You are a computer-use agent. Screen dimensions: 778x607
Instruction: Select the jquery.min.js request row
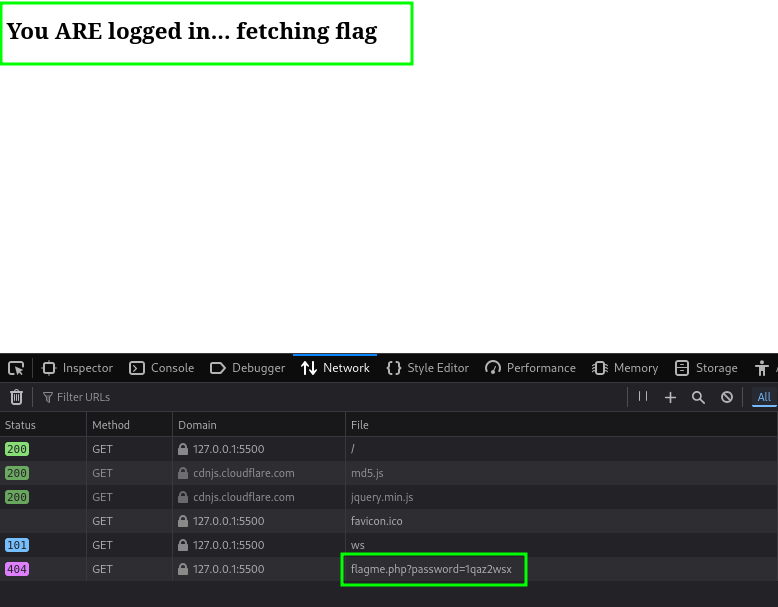(x=430, y=497)
